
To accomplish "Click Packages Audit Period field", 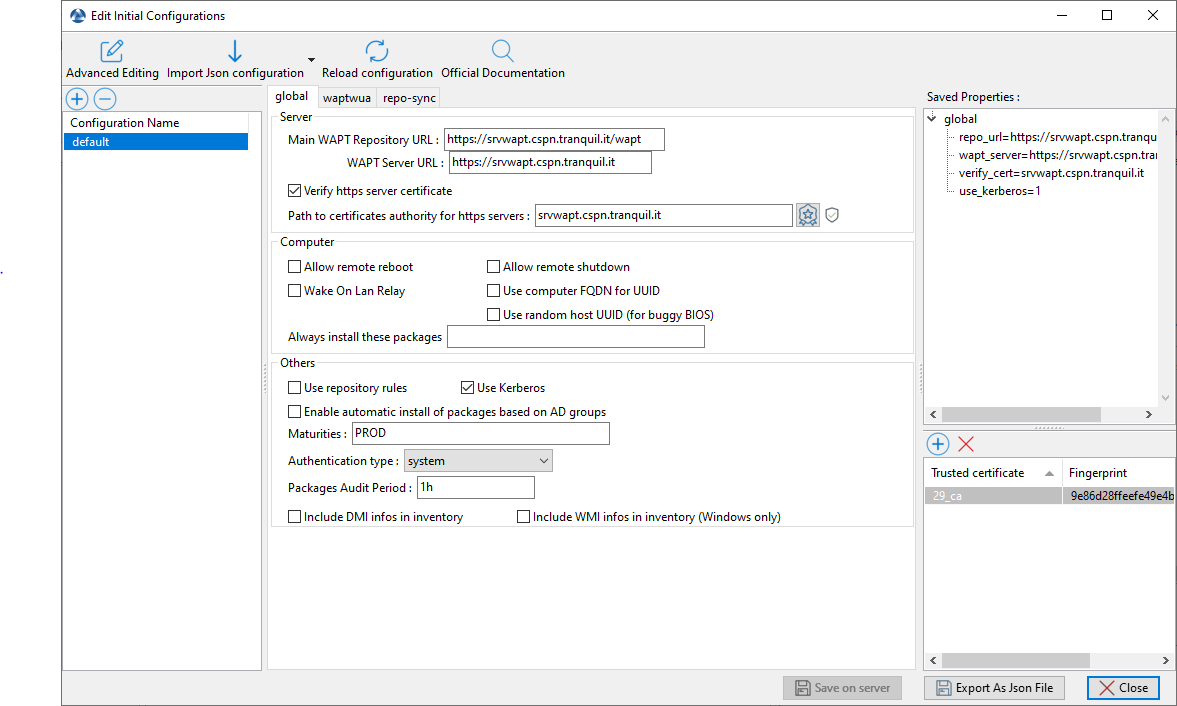I will coord(476,488).
